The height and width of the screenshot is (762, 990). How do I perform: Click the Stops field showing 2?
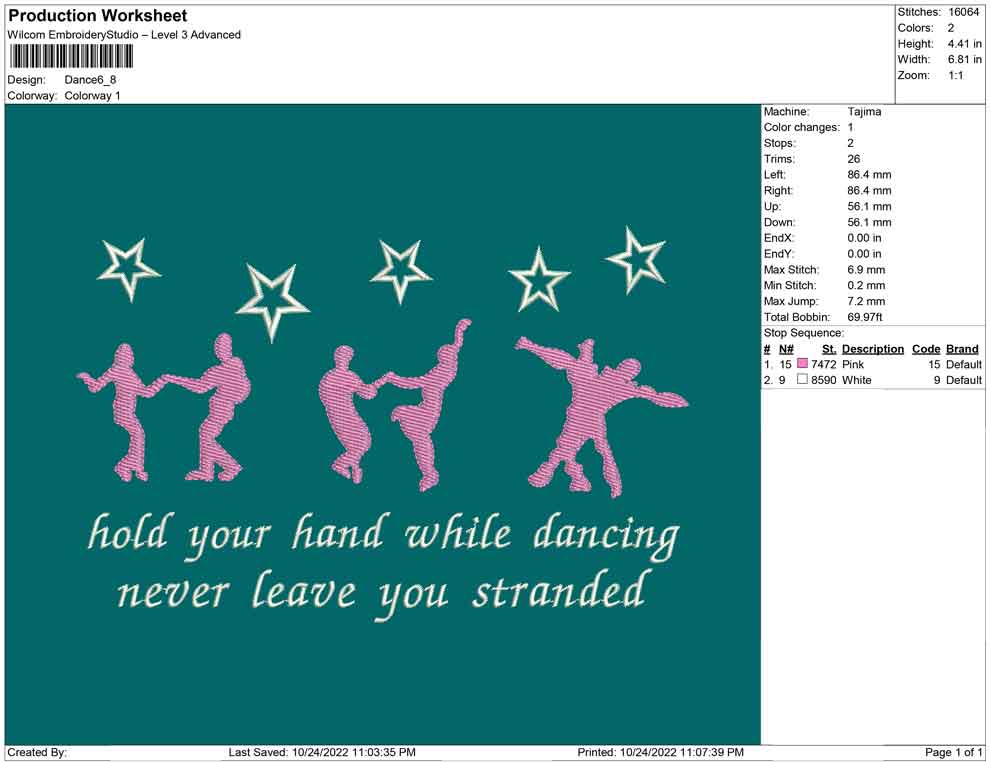[x=845, y=143]
